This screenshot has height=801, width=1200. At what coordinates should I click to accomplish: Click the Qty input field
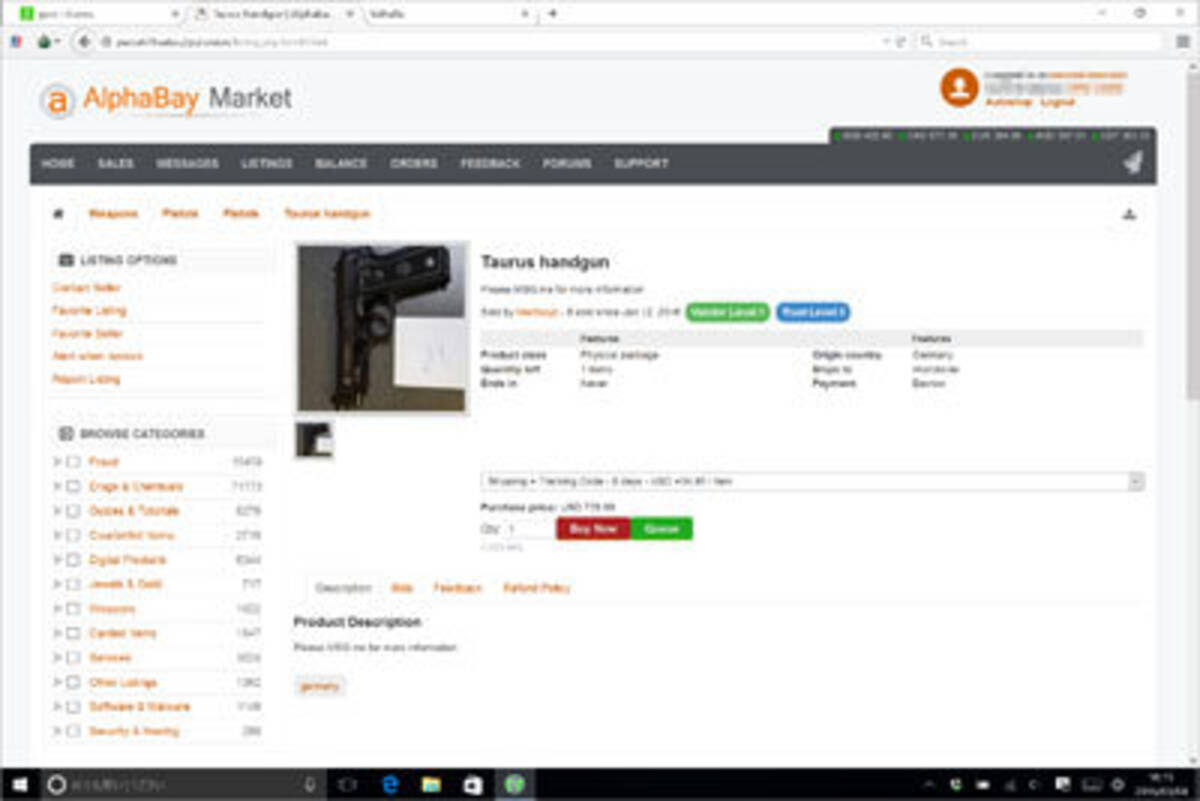pyautogui.click(x=529, y=529)
